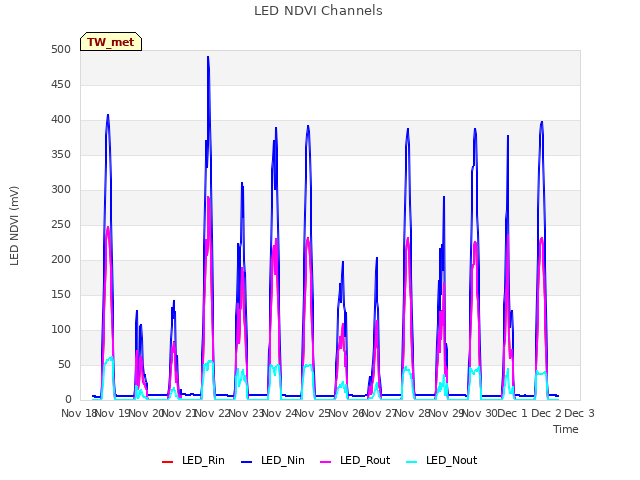The width and height of the screenshot is (640, 480).
Task: Click the y-axis tick label 300
Action: (x=61, y=190)
